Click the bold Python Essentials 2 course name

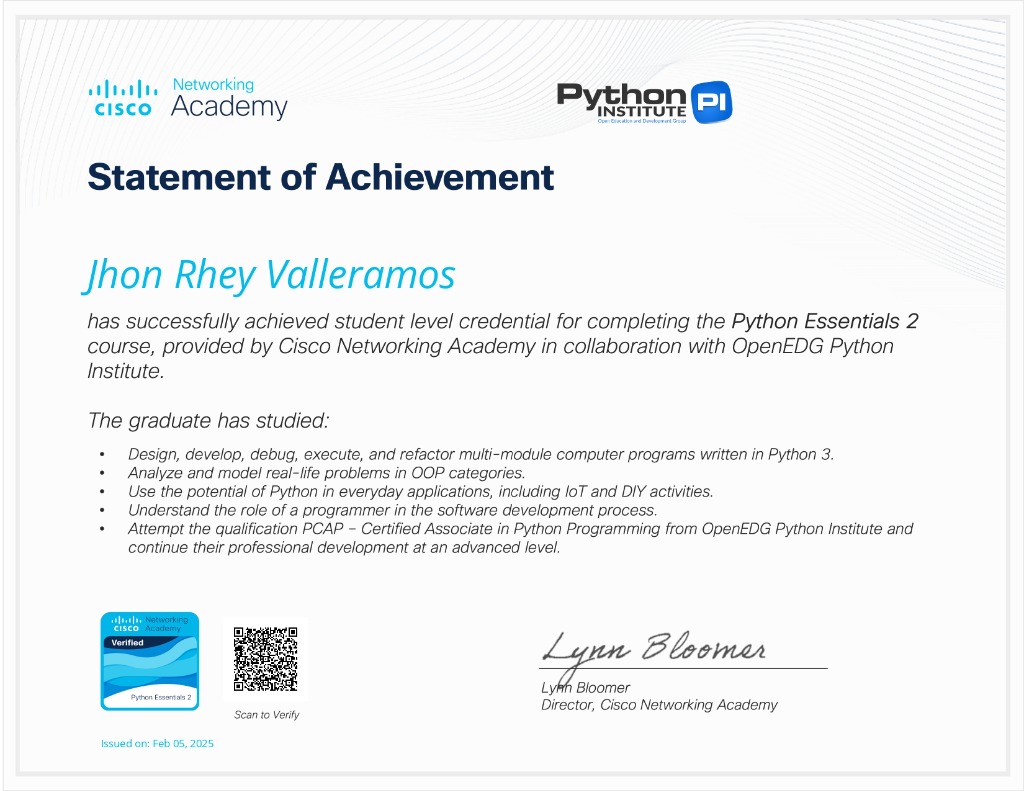825,321
